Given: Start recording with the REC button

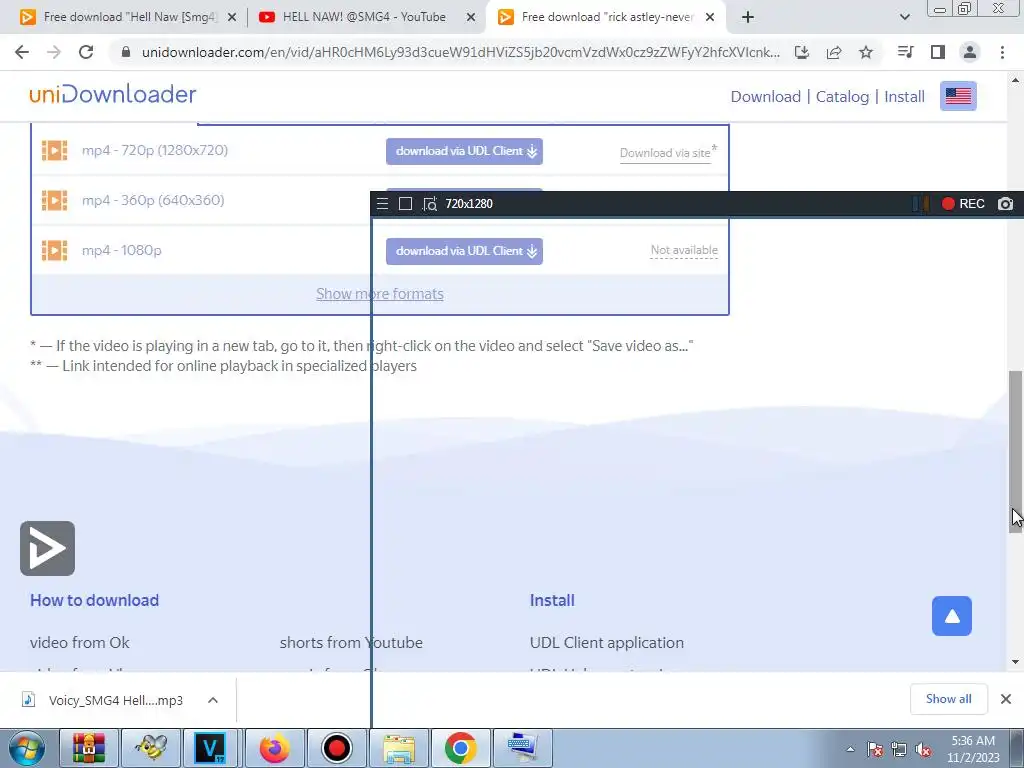Looking at the screenshot, I should coord(963,204).
